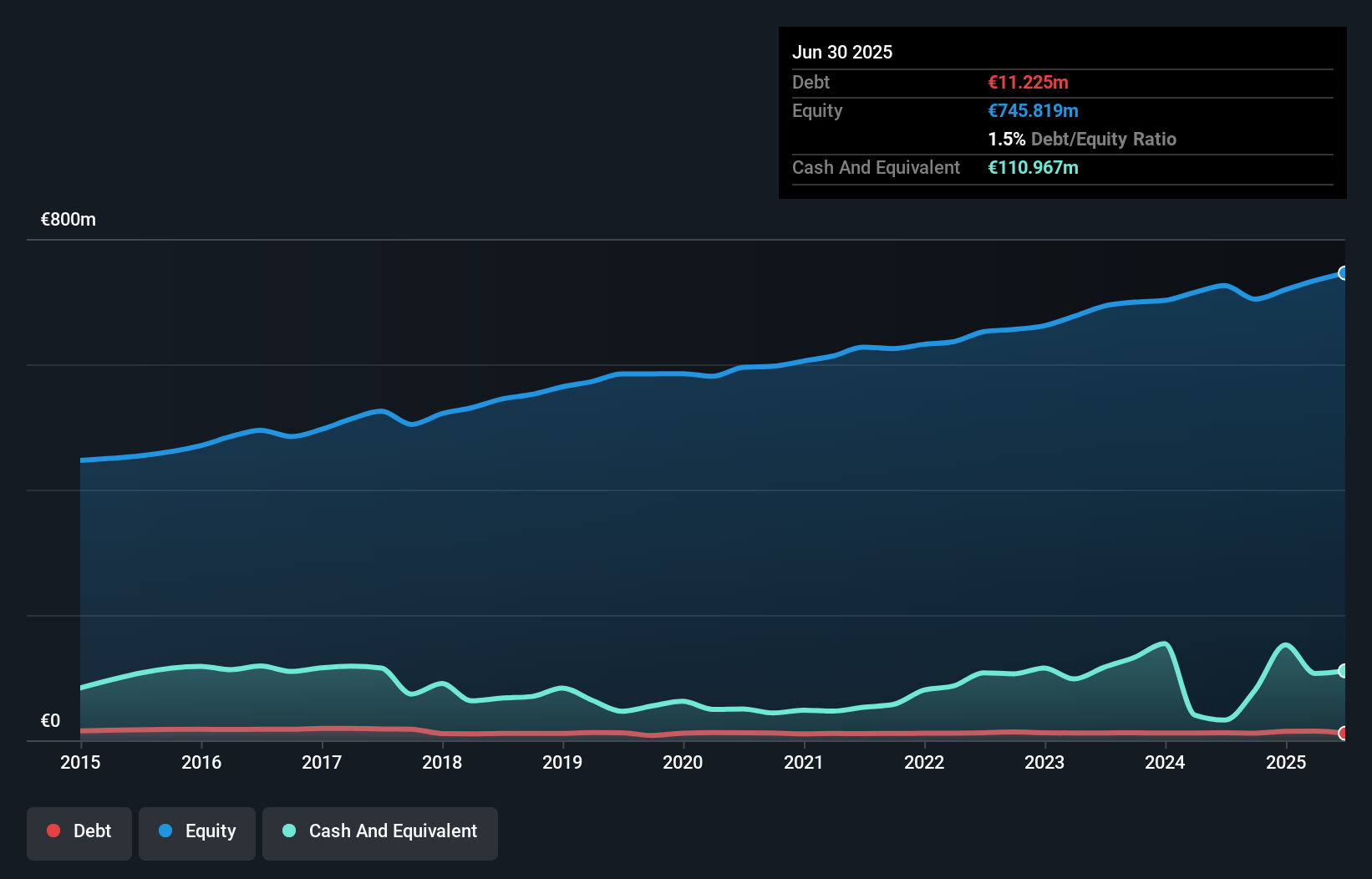This screenshot has width=1372, height=879.
Task: Click the red debt indicator beside €11.225m
Action: pos(1027,83)
